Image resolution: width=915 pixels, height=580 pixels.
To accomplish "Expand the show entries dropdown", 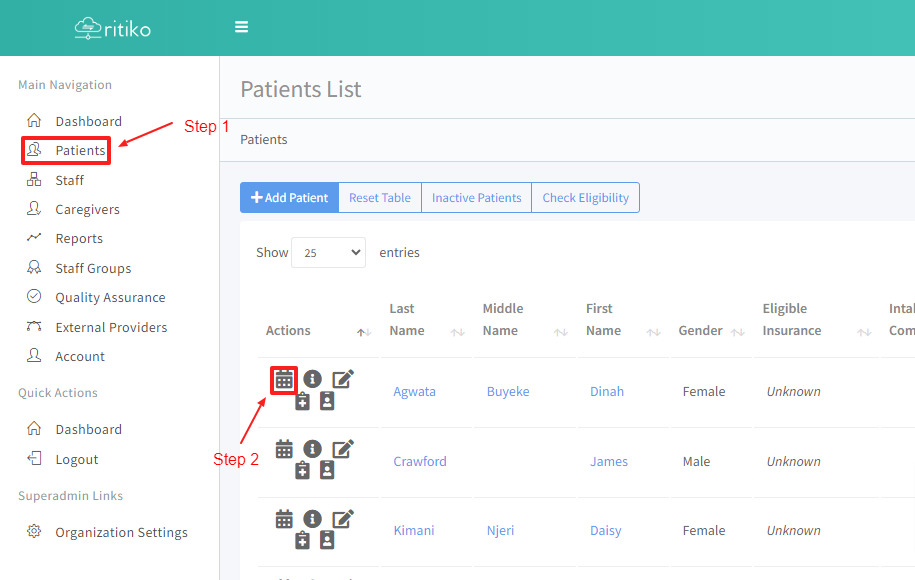I will [x=328, y=253].
